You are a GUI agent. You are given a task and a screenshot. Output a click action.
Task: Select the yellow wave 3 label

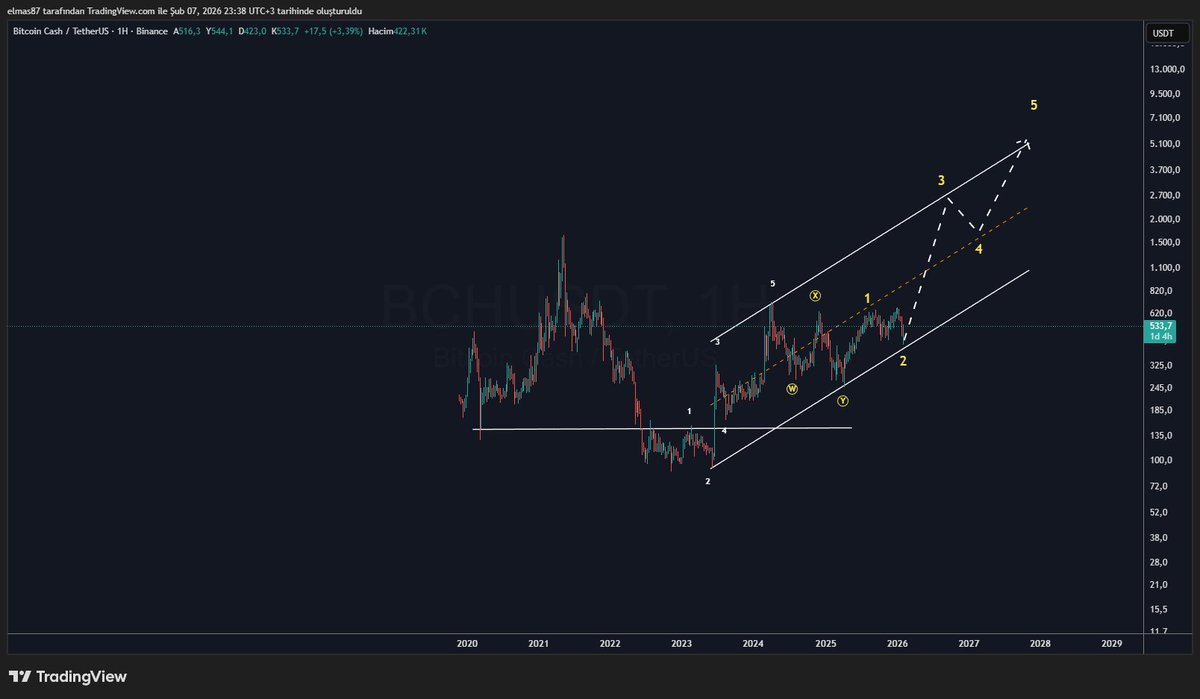[x=942, y=181]
